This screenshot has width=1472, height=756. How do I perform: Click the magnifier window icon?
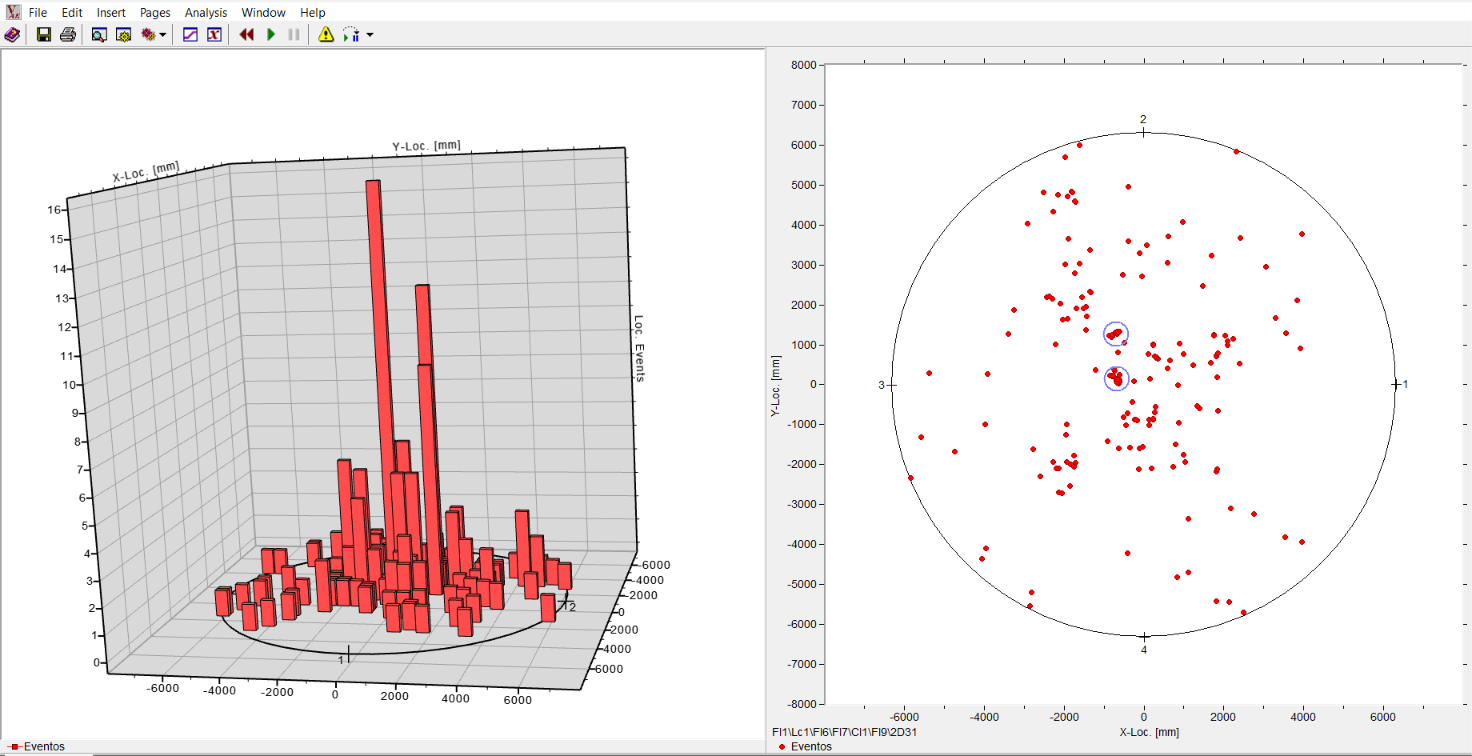pyautogui.click(x=99, y=35)
